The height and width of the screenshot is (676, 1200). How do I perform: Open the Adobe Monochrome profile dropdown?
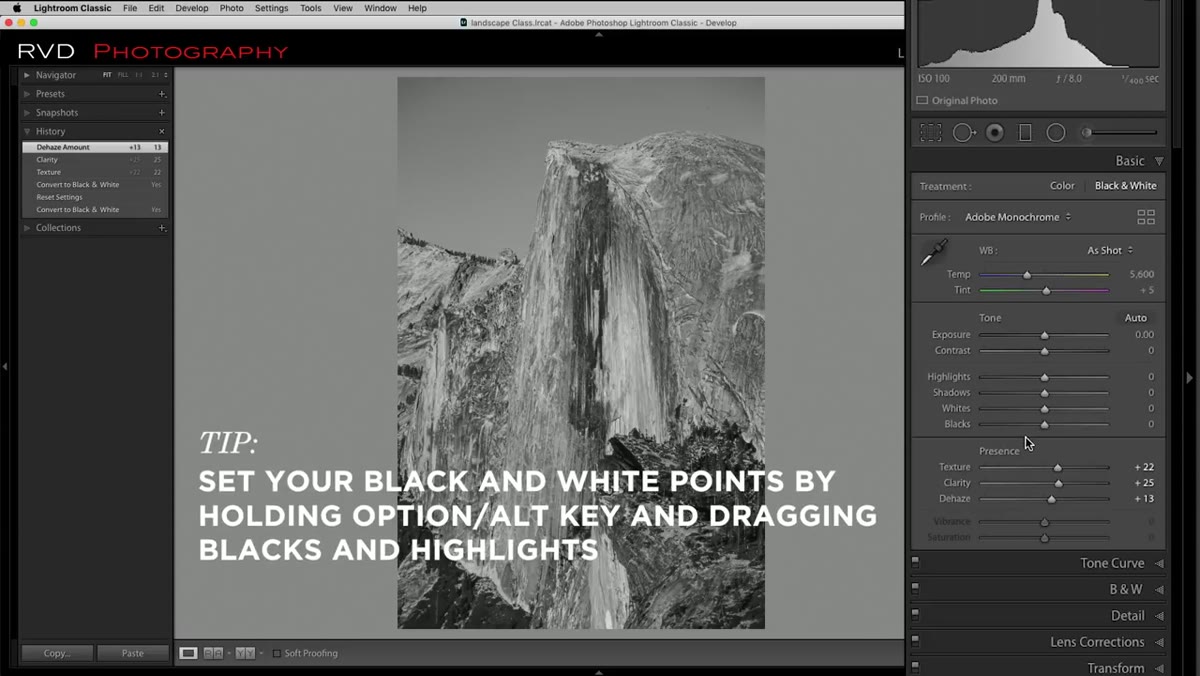click(x=1018, y=217)
